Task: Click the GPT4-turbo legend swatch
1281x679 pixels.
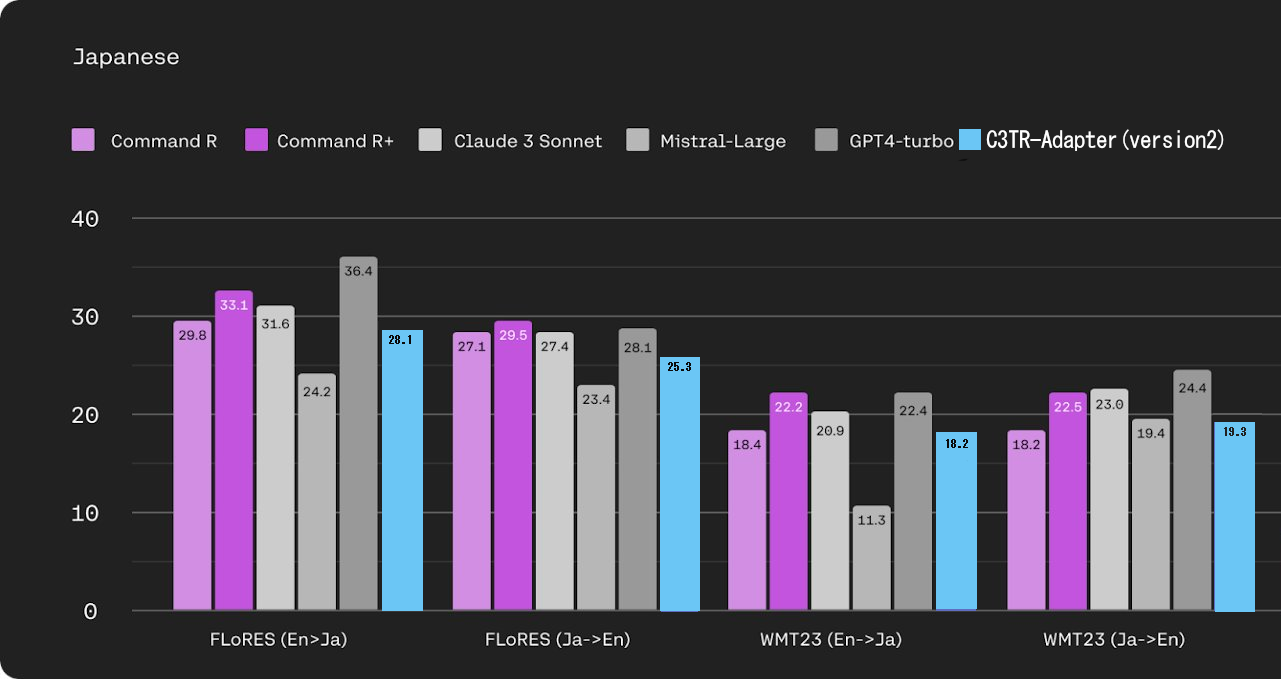Action: point(827,140)
